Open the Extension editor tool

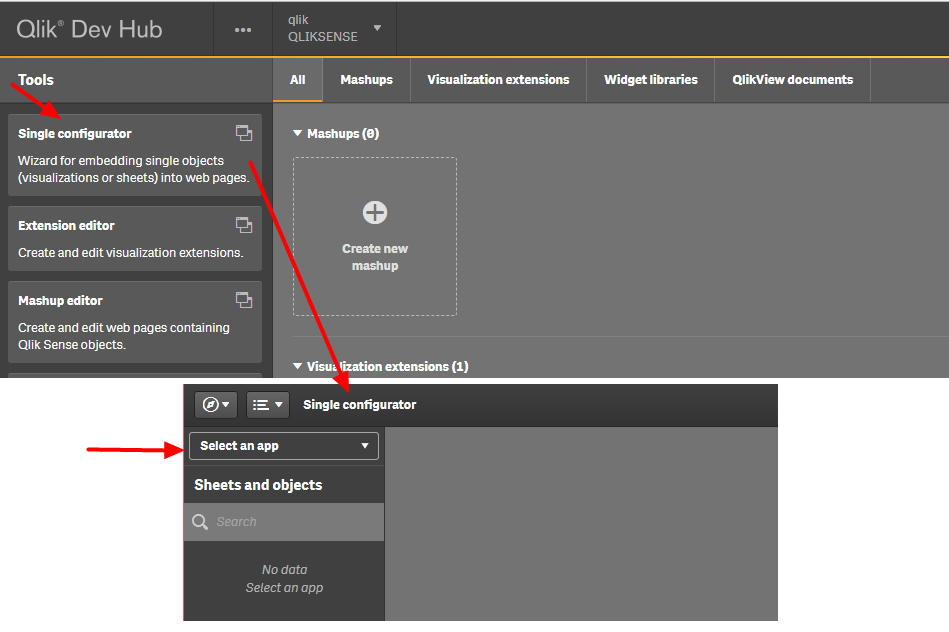(x=135, y=239)
